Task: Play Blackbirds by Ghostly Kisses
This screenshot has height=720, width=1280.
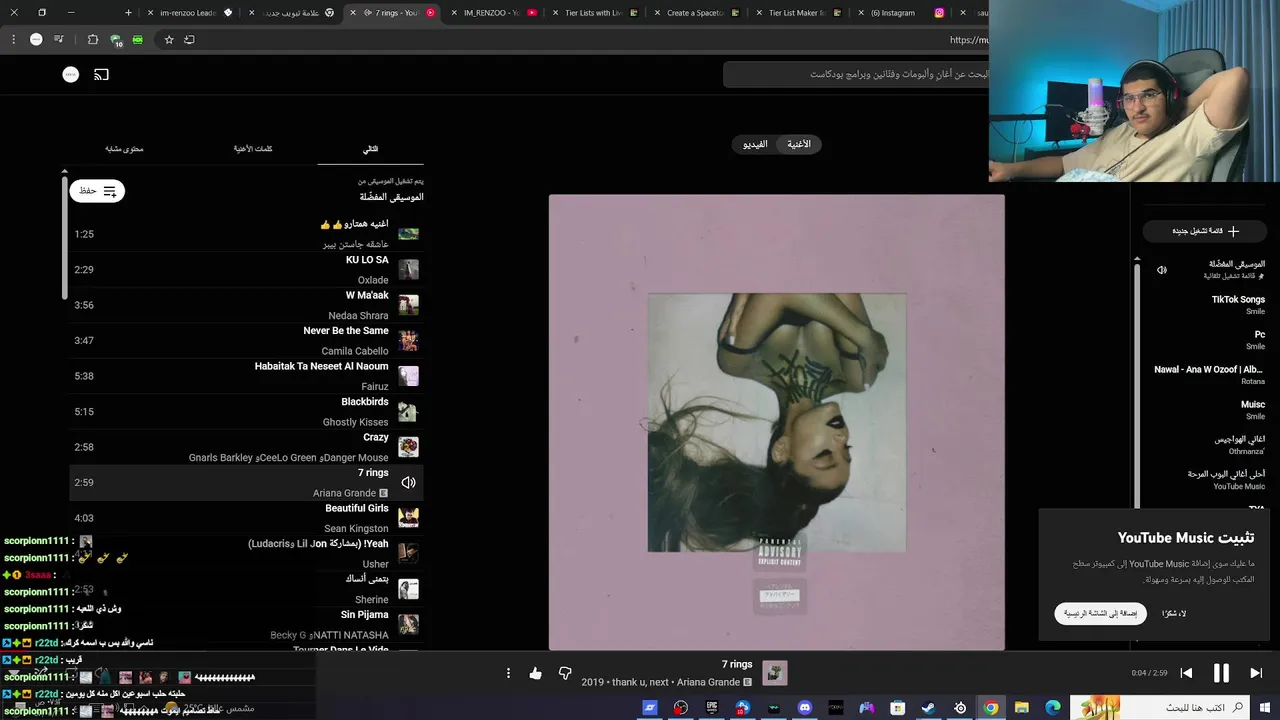Action: tap(246, 411)
